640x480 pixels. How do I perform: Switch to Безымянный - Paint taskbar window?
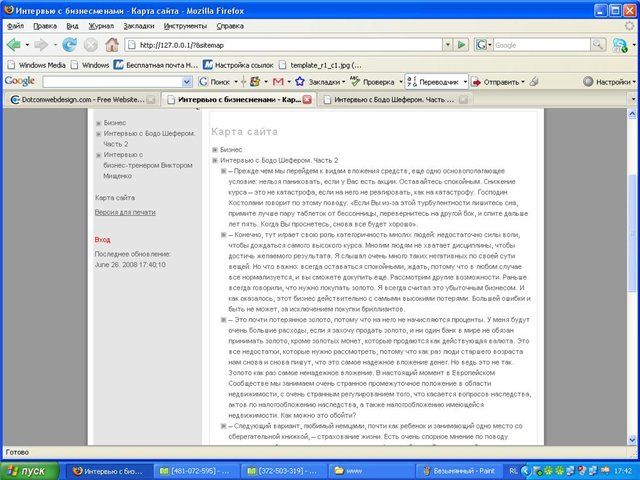coord(460,471)
